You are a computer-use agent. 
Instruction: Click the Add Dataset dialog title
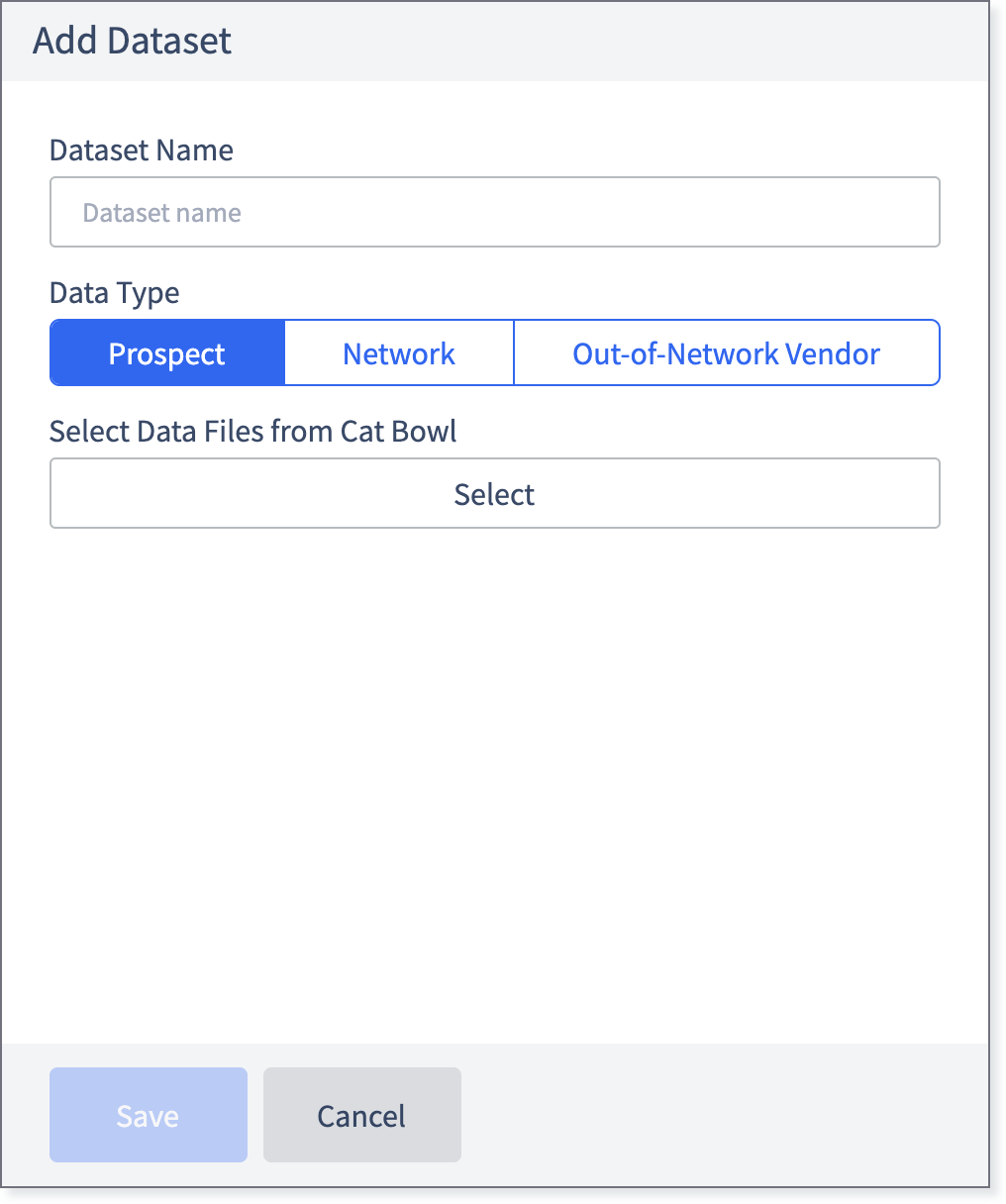[x=132, y=41]
